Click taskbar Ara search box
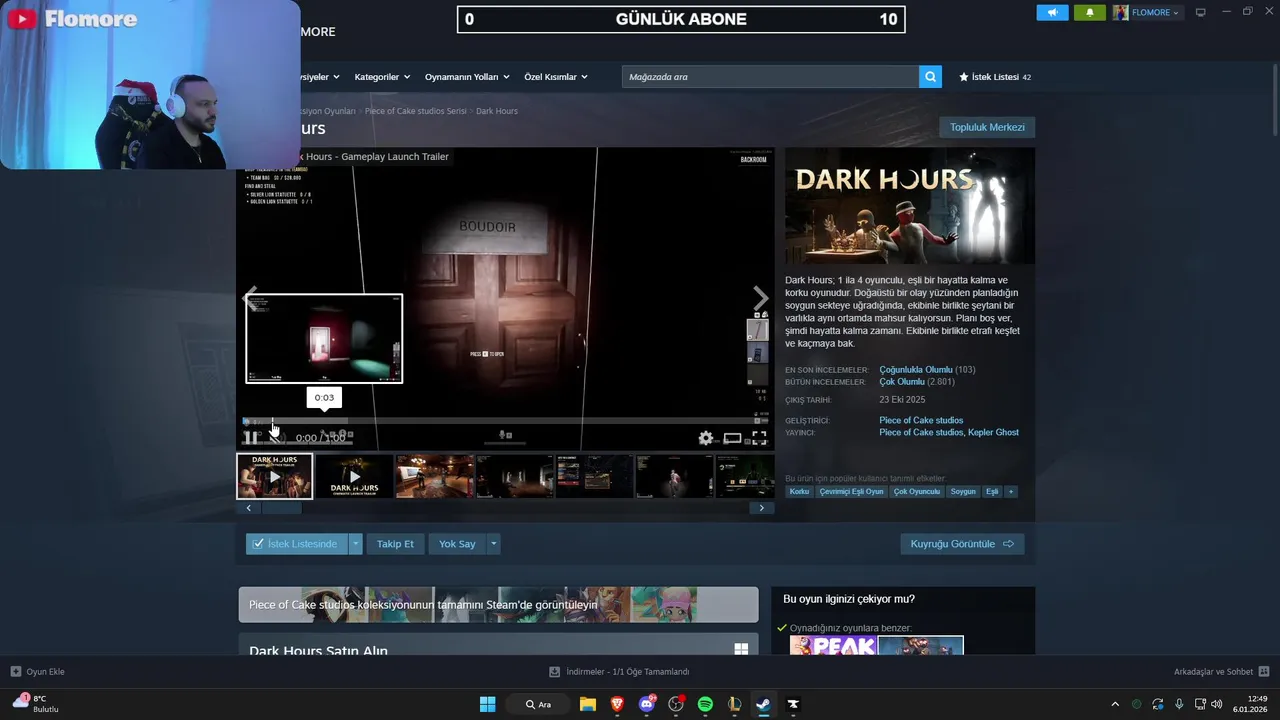This screenshot has height=720, width=1280. 539,704
